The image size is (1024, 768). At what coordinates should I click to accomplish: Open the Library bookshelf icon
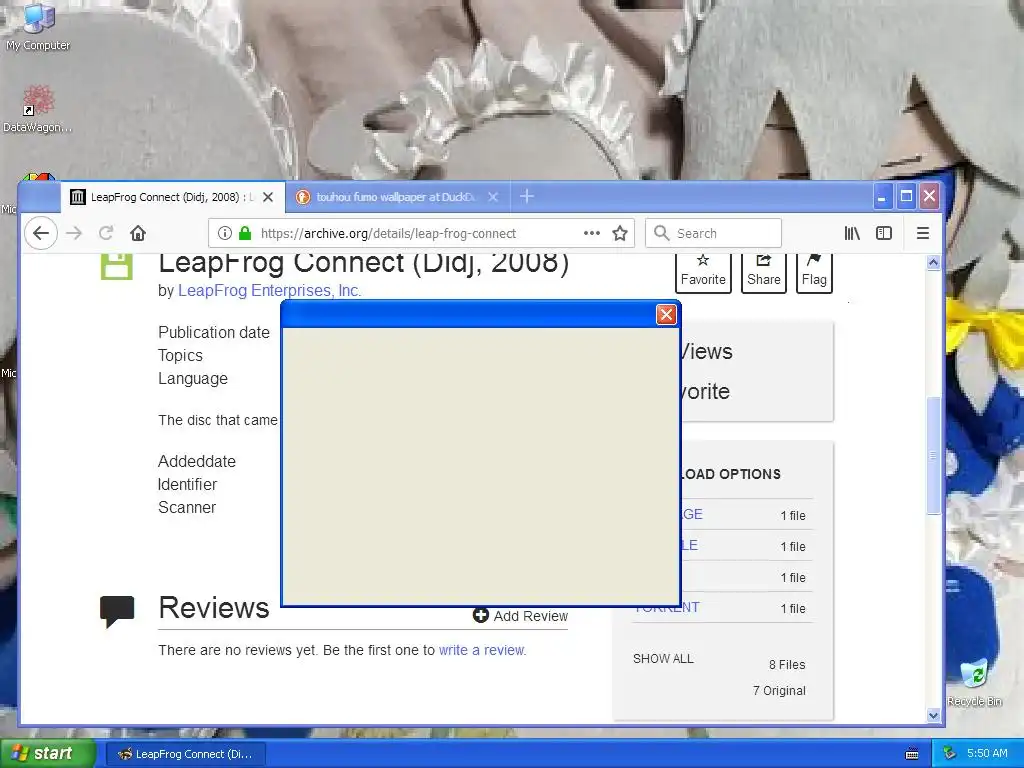pyautogui.click(x=852, y=233)
